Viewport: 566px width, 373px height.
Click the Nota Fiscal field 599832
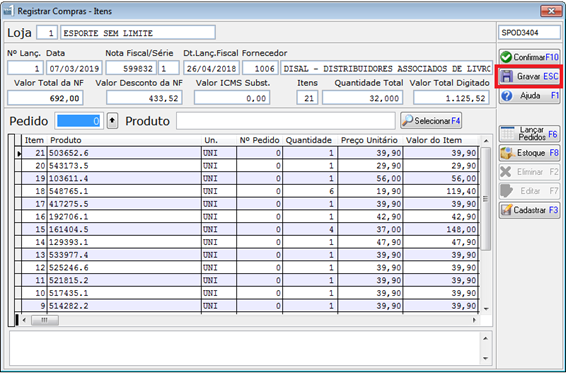[131, 68]
